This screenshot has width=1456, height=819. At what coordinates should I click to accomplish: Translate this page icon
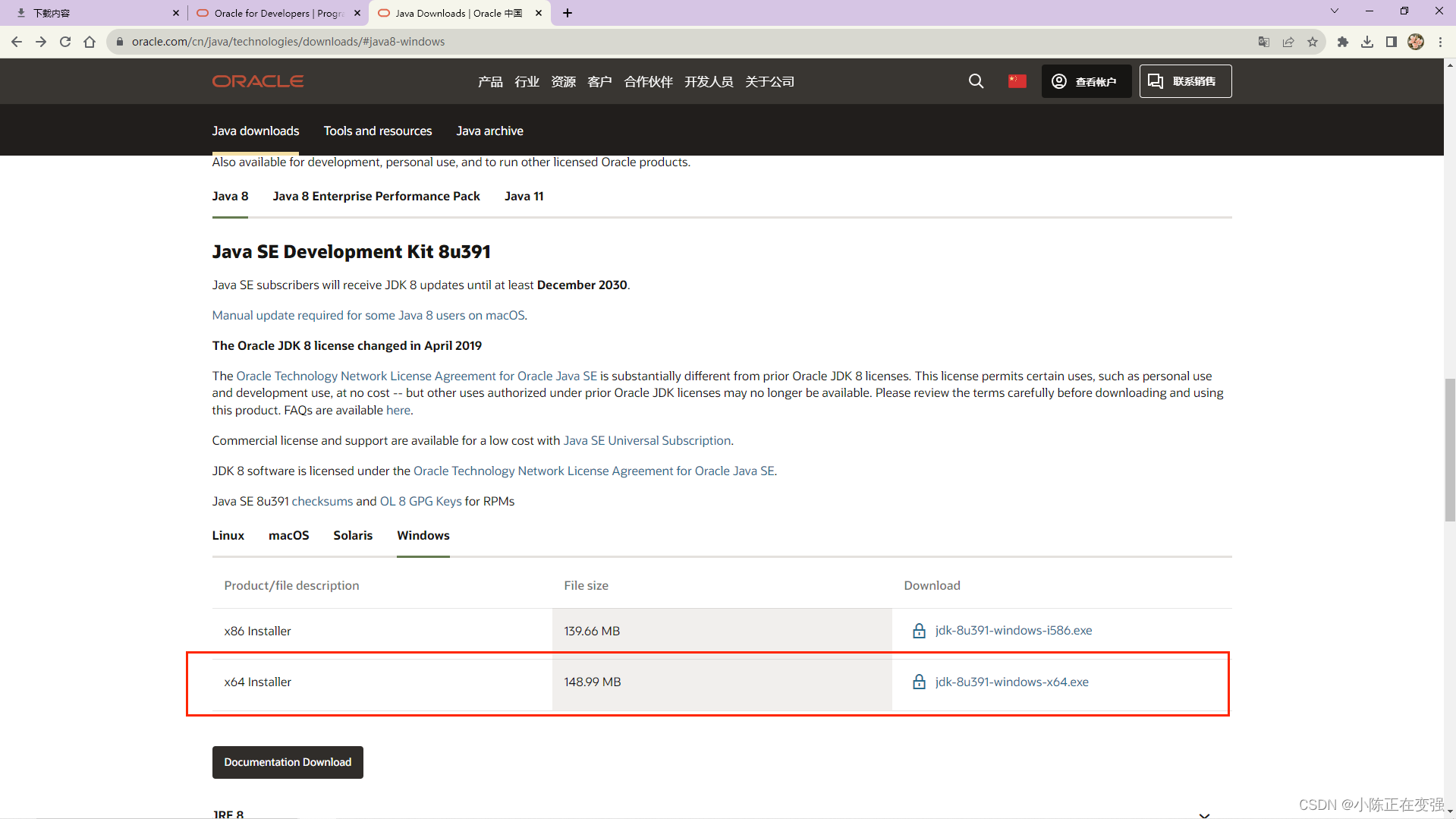pyautogui.click(x=1264, y=42)
